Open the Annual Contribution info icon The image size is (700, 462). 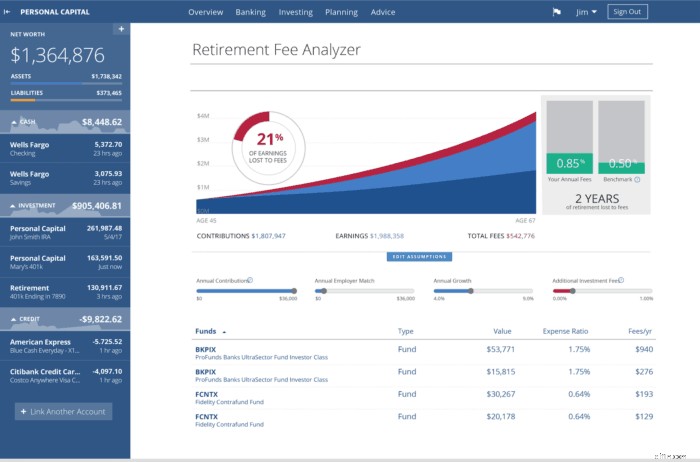[x=250, y=280]
